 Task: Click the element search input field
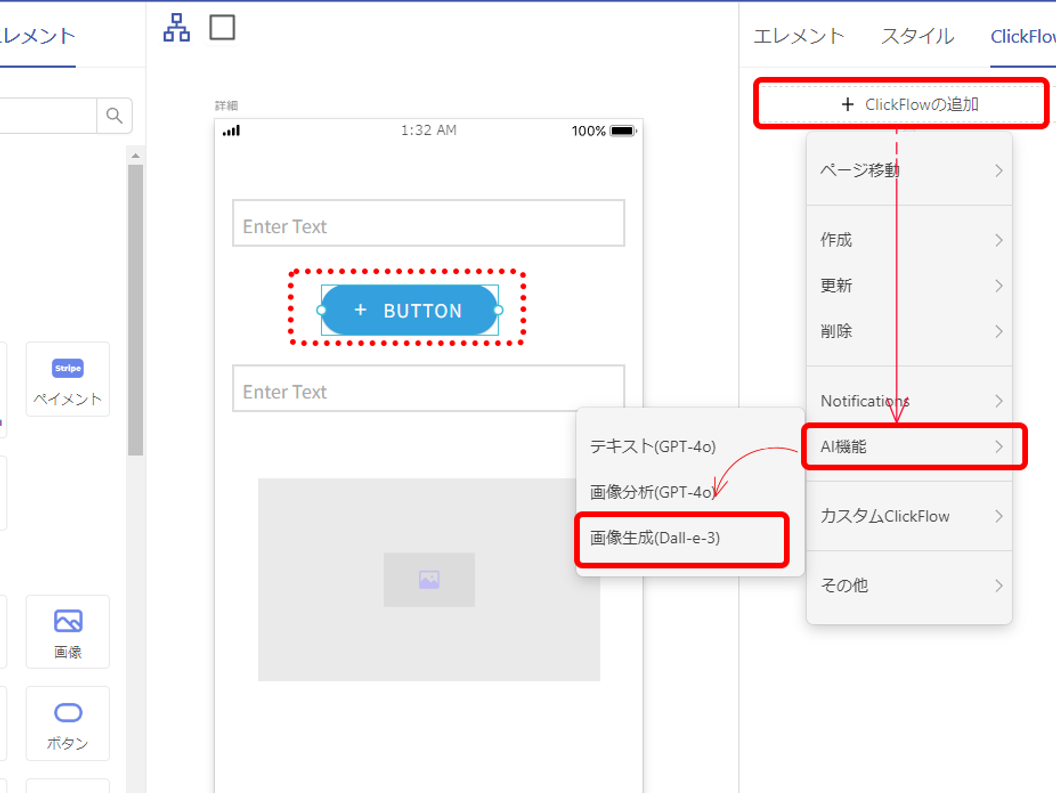(x=48, y=116)
